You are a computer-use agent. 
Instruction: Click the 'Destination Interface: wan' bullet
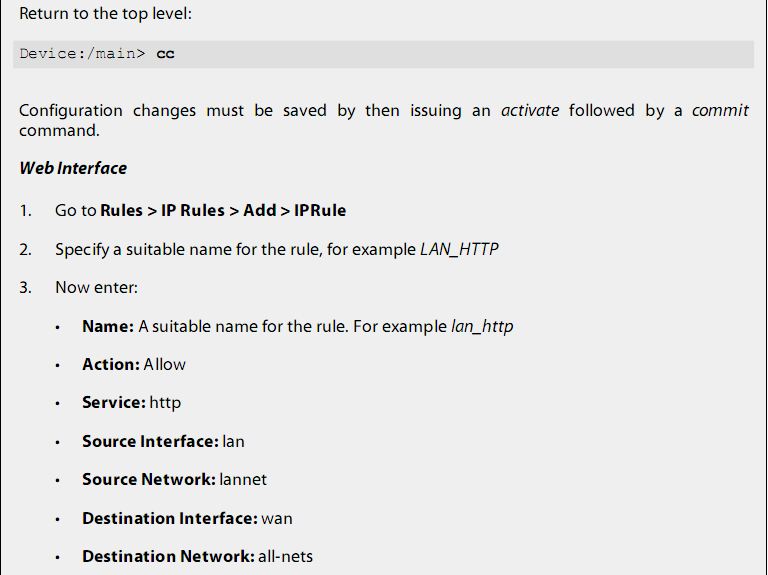(187, 518)
